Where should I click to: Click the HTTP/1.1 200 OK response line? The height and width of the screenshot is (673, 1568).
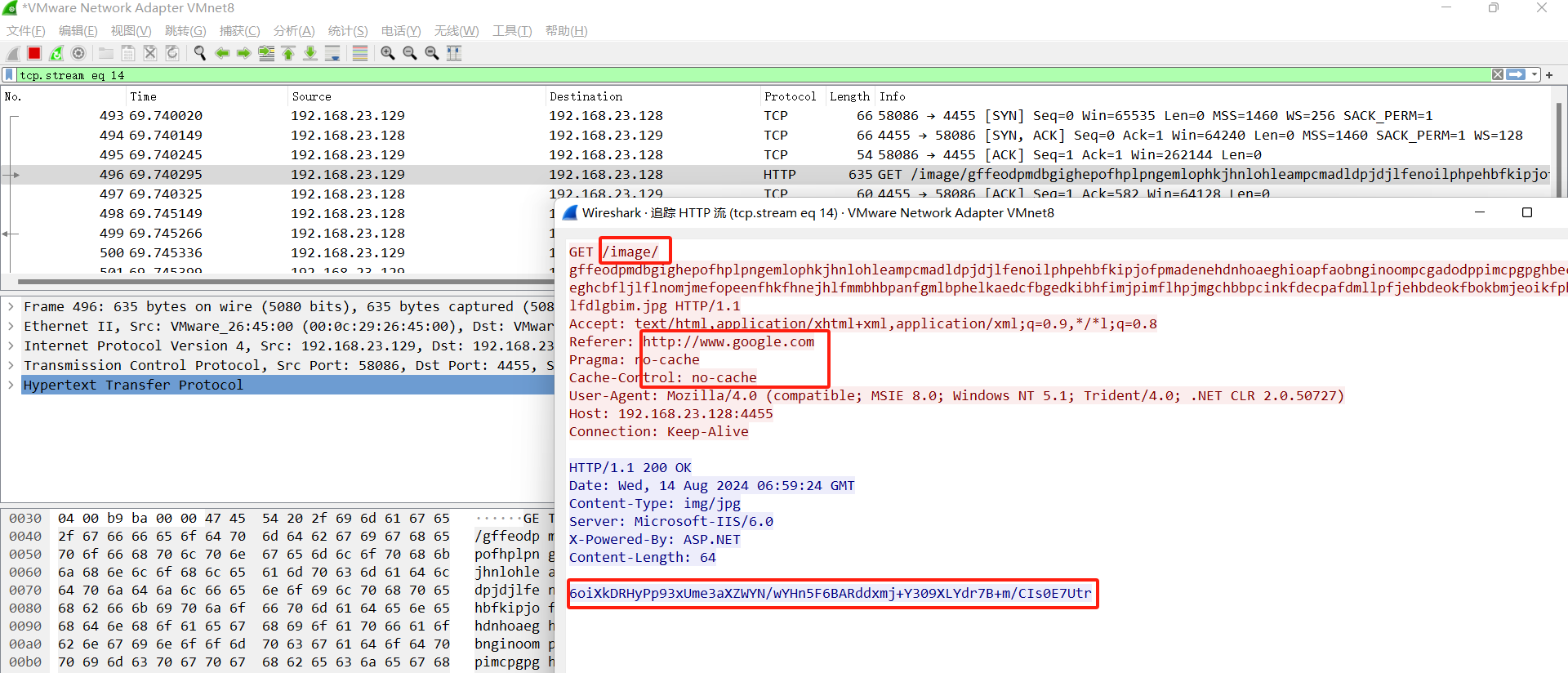coord(630,468)
